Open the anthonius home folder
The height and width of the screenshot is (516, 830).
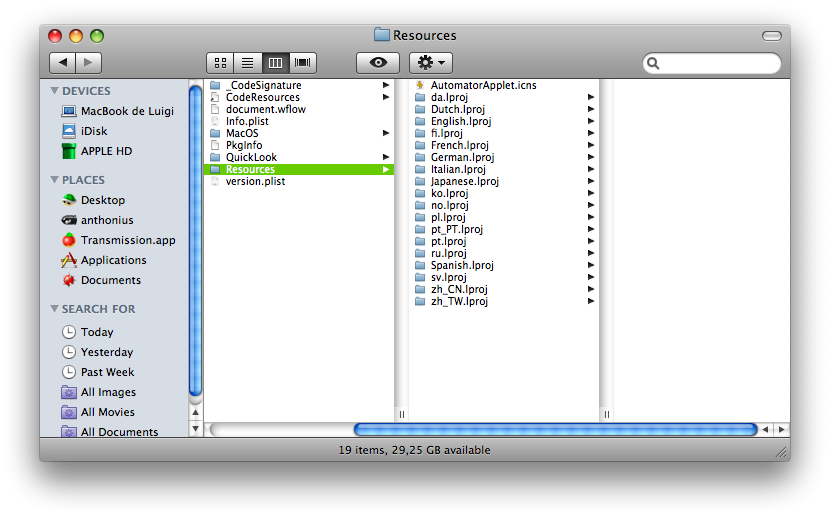pyautogui.click(x=97, y=220)
